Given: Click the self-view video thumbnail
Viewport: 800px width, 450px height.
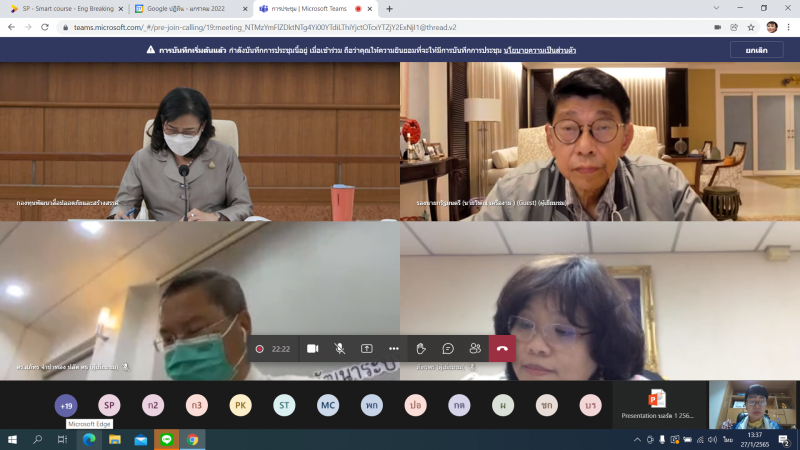Looking at the screenshot, I should [753, 405].
